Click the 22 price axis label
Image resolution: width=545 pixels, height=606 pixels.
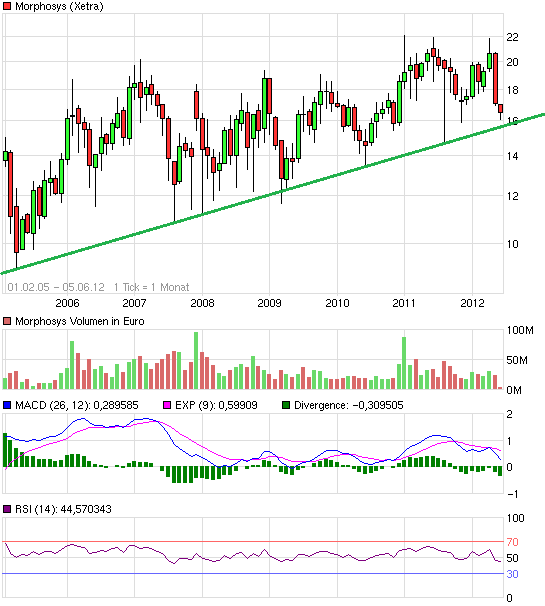(512, 37)
